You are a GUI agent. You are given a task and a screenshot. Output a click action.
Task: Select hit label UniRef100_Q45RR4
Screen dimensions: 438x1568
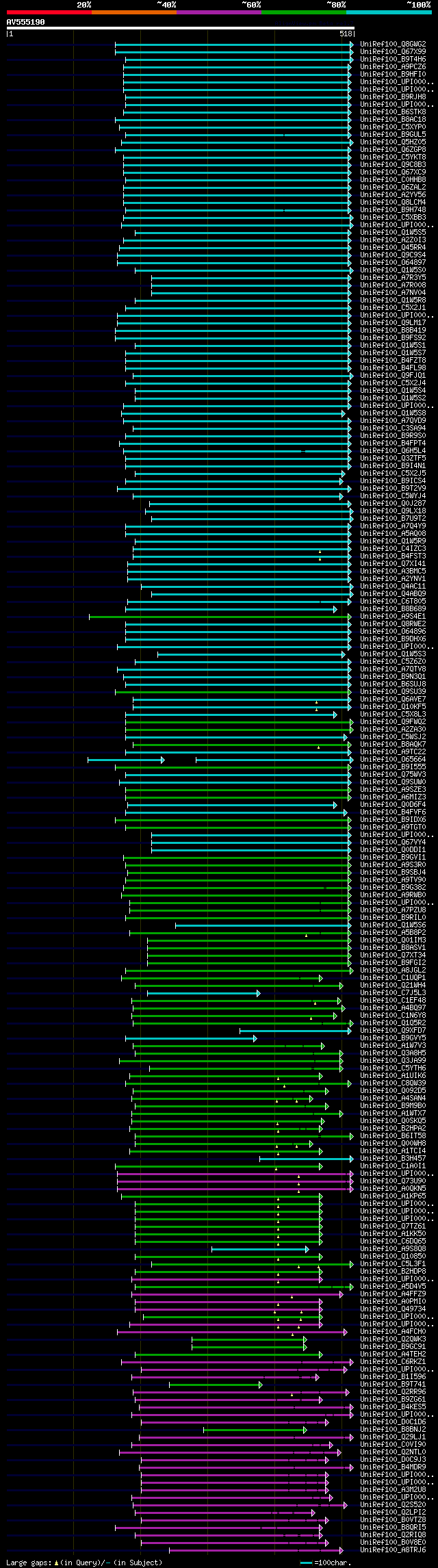(x=393, y=248)
